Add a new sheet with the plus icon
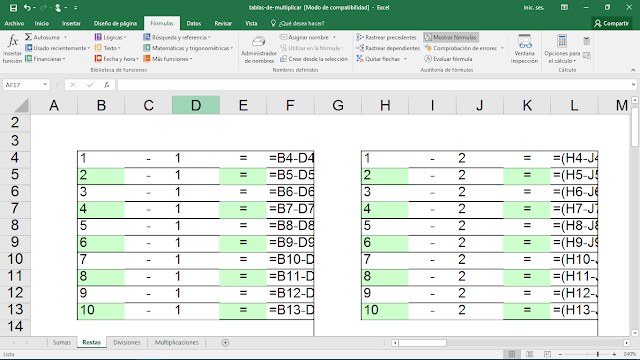This screenshot has height=360, width=640. pos(225,342)
